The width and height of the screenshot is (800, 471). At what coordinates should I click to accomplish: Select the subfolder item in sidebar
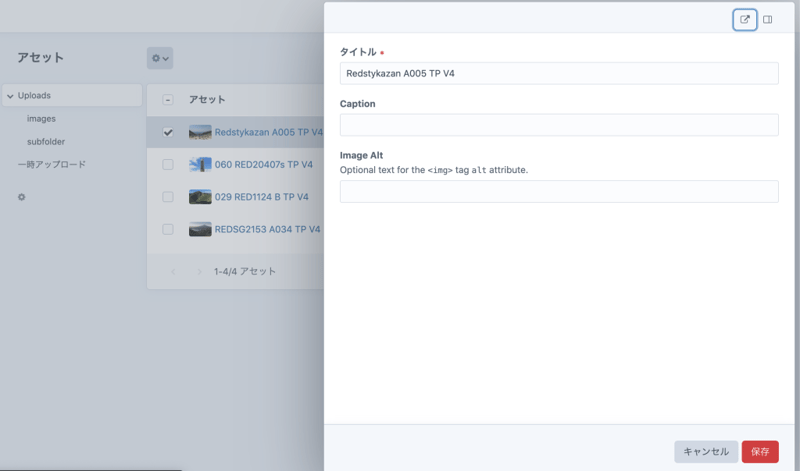(46, 142)
